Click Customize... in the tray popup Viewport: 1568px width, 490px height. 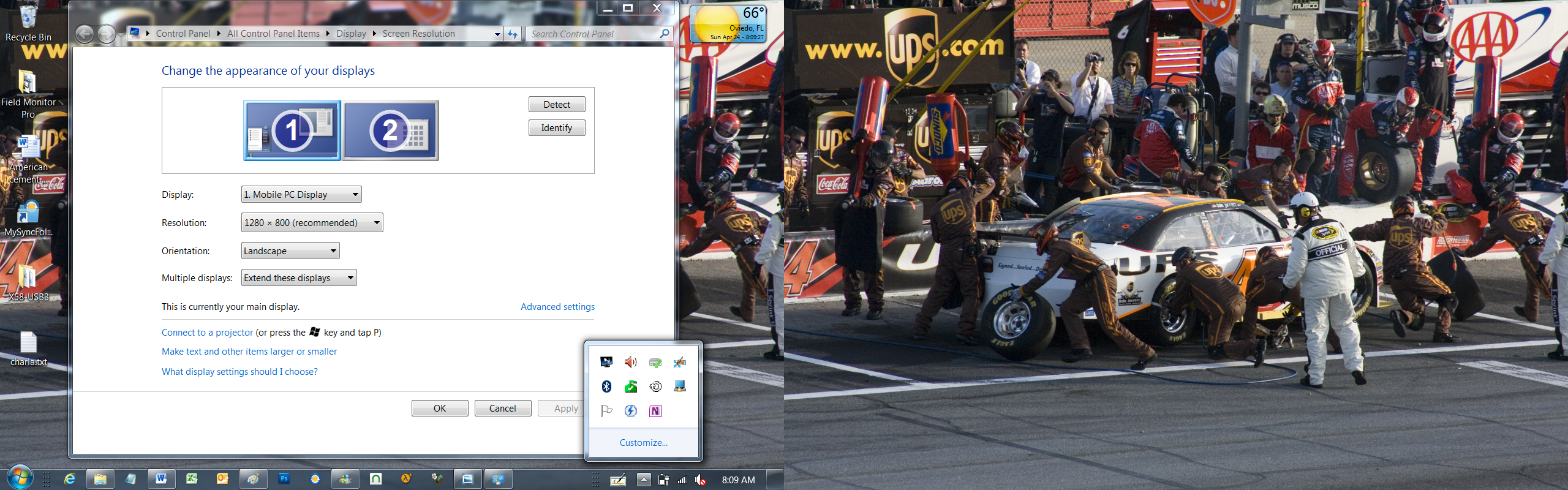pyautogui.click(x=644, y=443)
